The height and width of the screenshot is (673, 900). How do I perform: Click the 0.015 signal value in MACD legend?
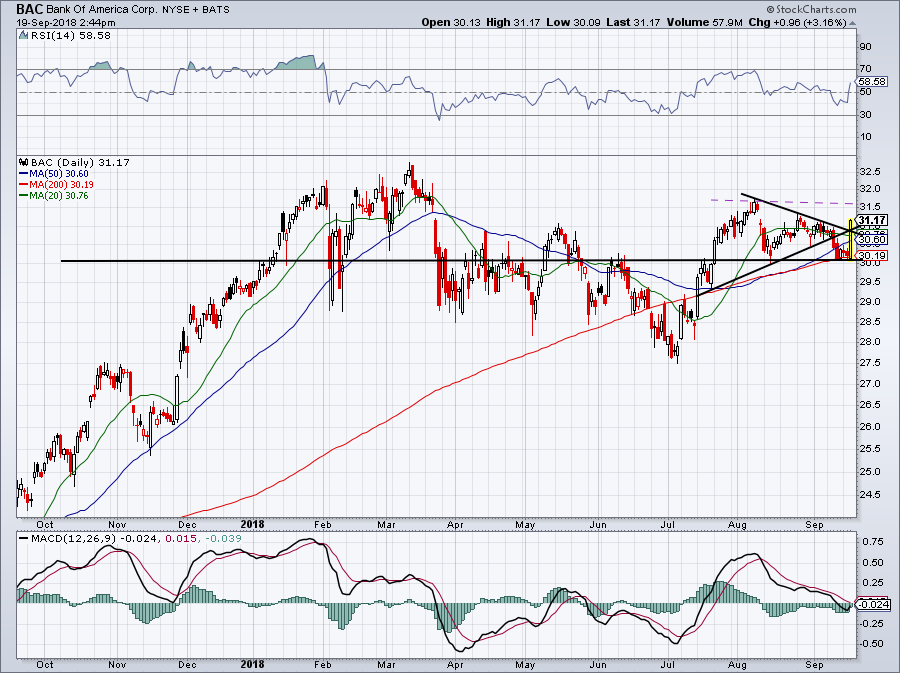181,539
